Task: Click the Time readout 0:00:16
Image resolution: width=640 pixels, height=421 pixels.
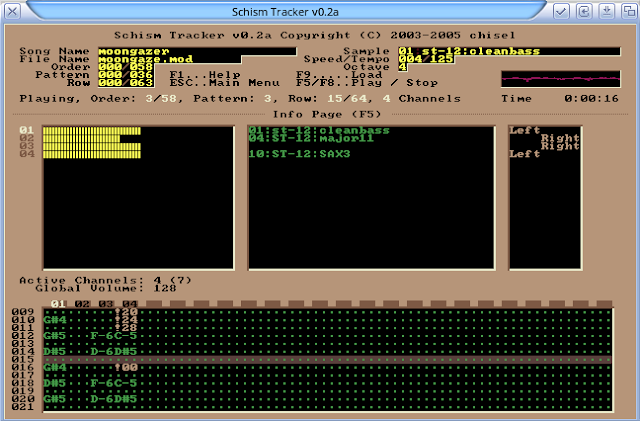Action: (591, 99)
